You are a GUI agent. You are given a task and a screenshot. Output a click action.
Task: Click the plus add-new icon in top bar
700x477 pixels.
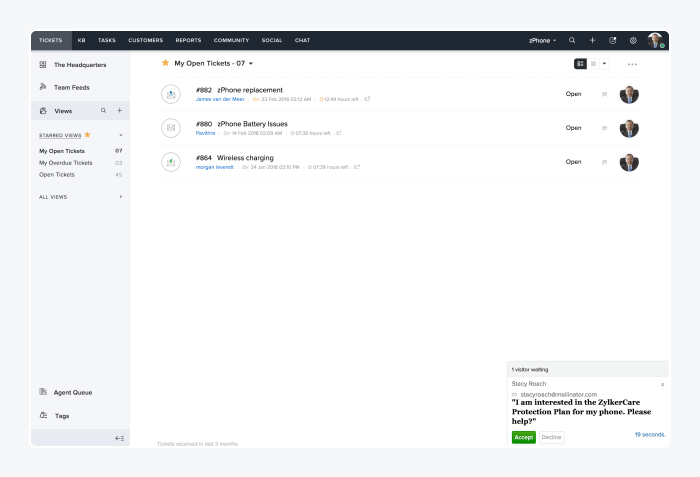coord(592,40)
